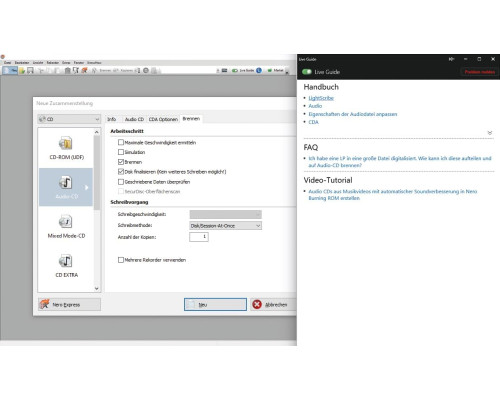Turn off the Live Guide switch in panel

[307, 72]
